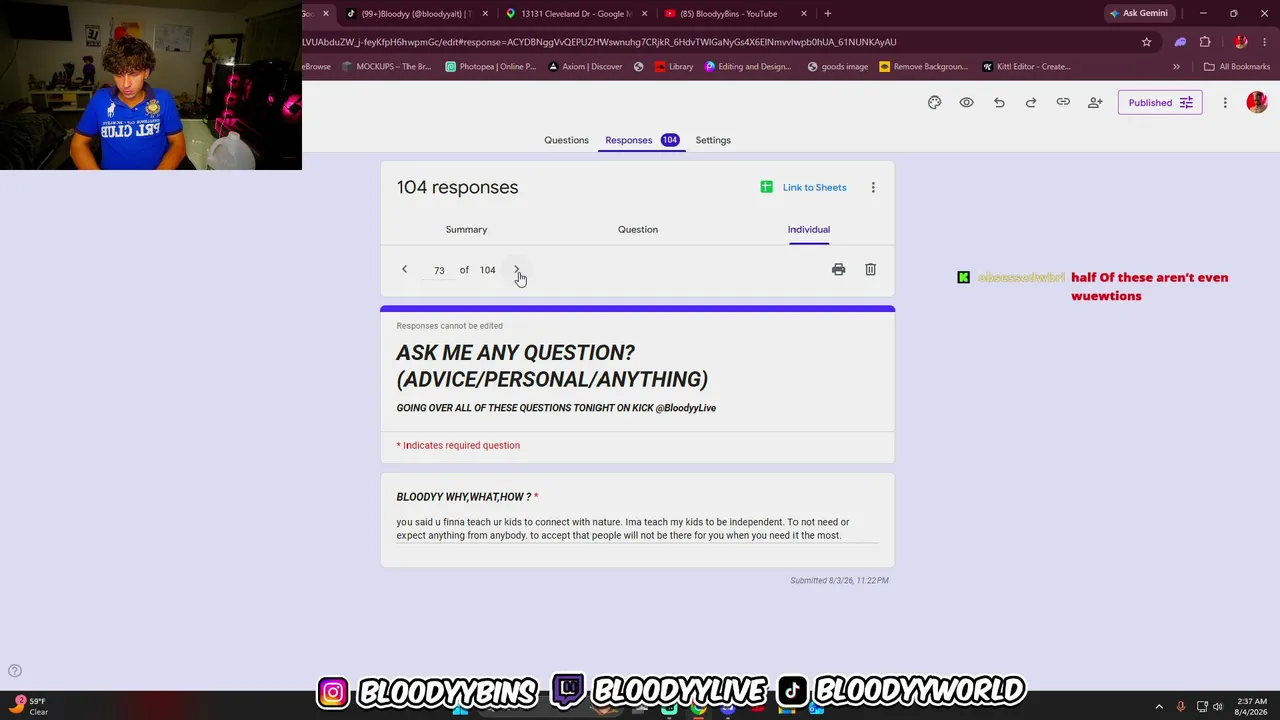This screenshot has width=1280, height=720.
Task: Open the Chrome extensions puzzle icon
Action: [x=1205, y=42]
